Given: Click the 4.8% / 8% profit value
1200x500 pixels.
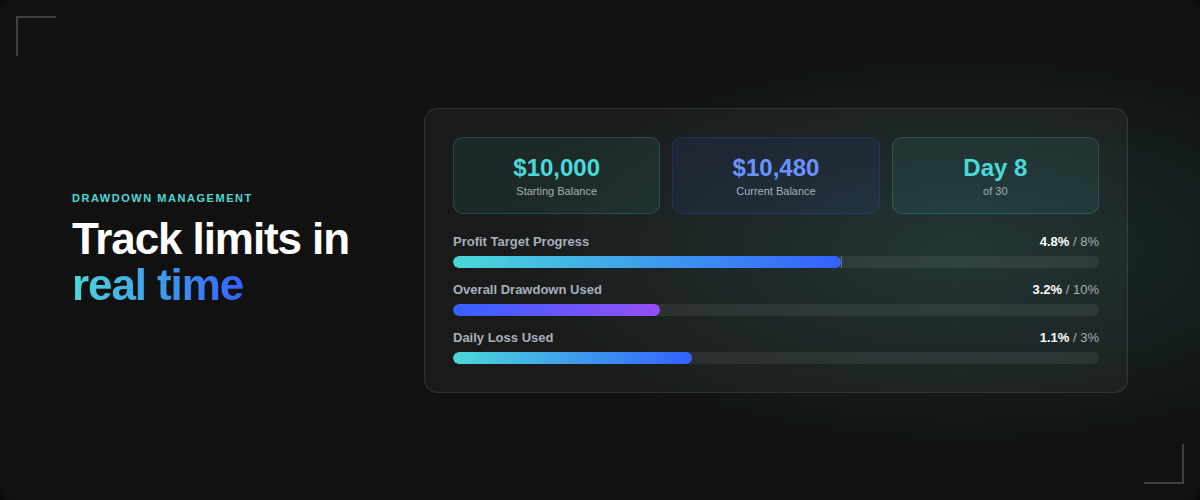Looking at the screenshot, I should point(1069,242).
